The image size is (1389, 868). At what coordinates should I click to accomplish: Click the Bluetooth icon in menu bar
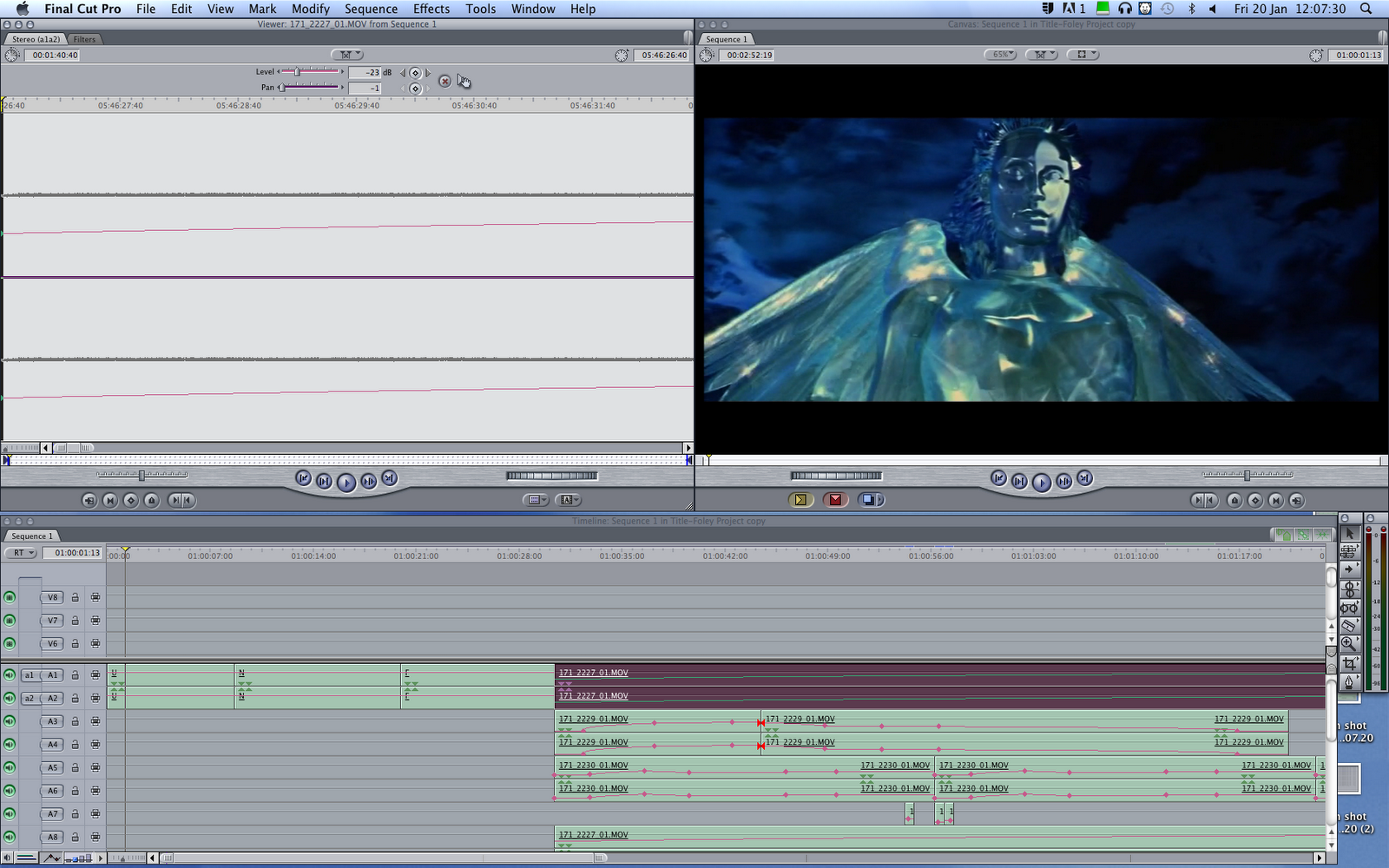coord(1191,9)
